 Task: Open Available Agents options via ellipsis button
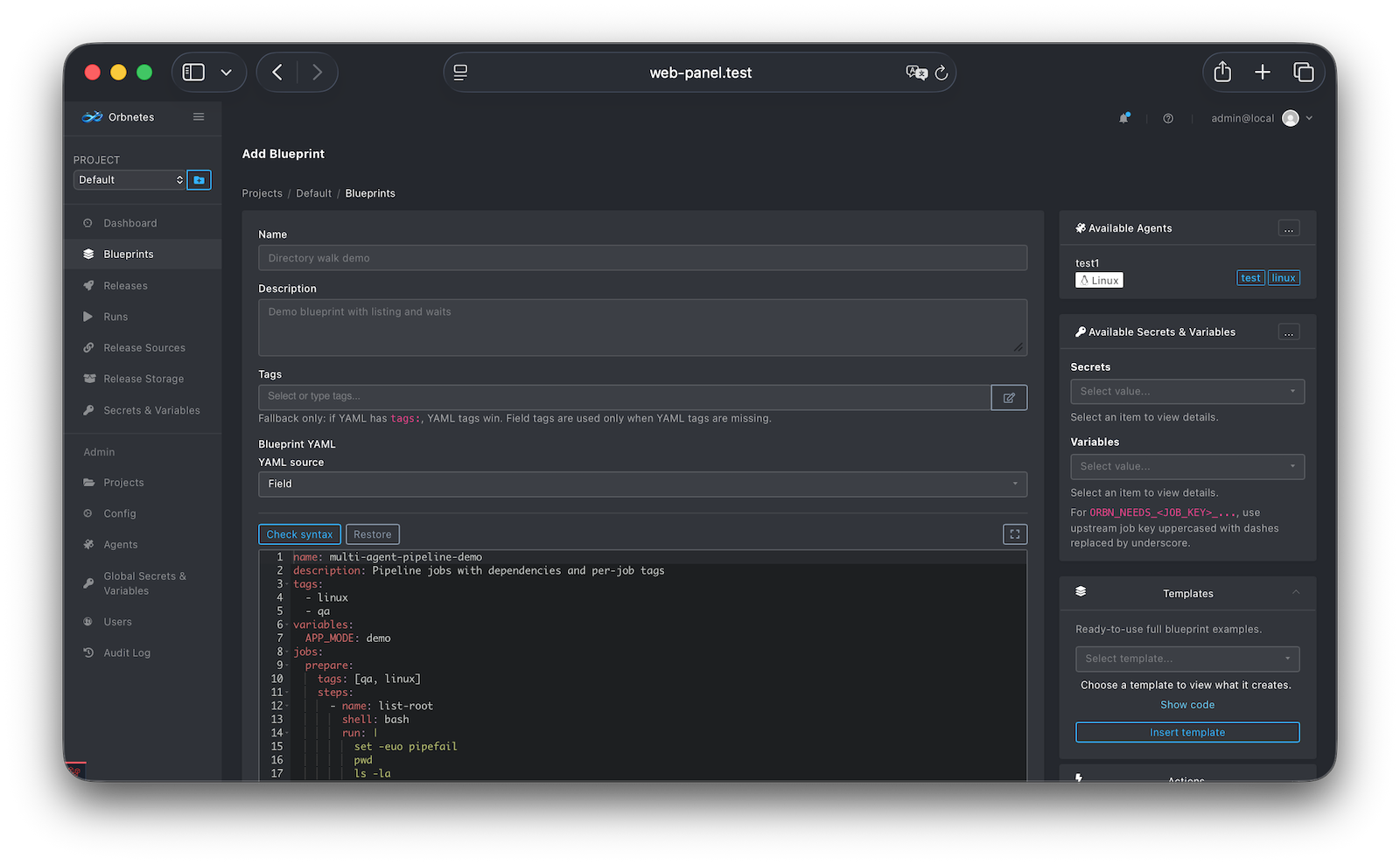pos(1287,228)
